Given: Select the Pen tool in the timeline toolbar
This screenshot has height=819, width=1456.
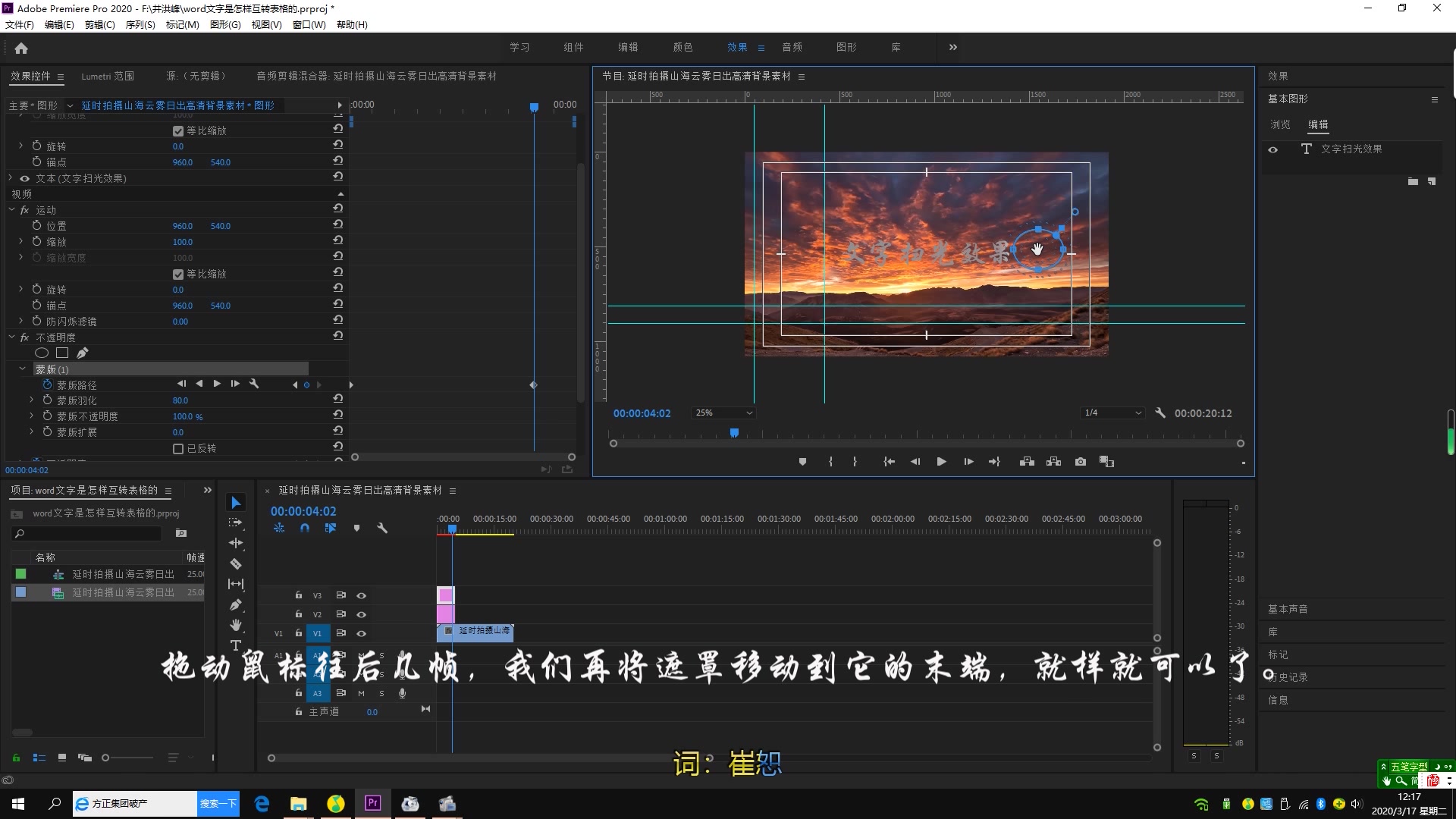Looking at the screenshot, I should coord(236,604).
